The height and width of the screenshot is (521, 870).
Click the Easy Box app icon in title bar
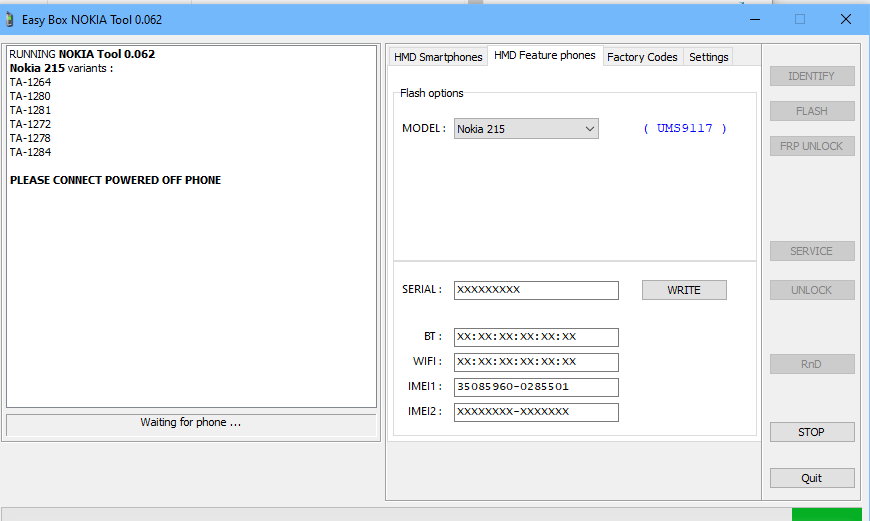[x=9, y=19]
